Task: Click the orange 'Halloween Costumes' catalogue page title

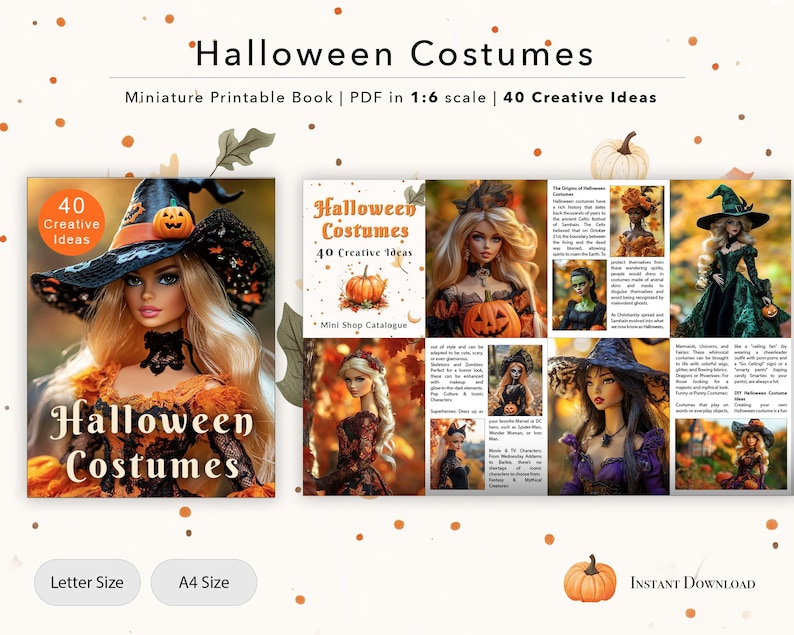Action: tap(365, 219)
